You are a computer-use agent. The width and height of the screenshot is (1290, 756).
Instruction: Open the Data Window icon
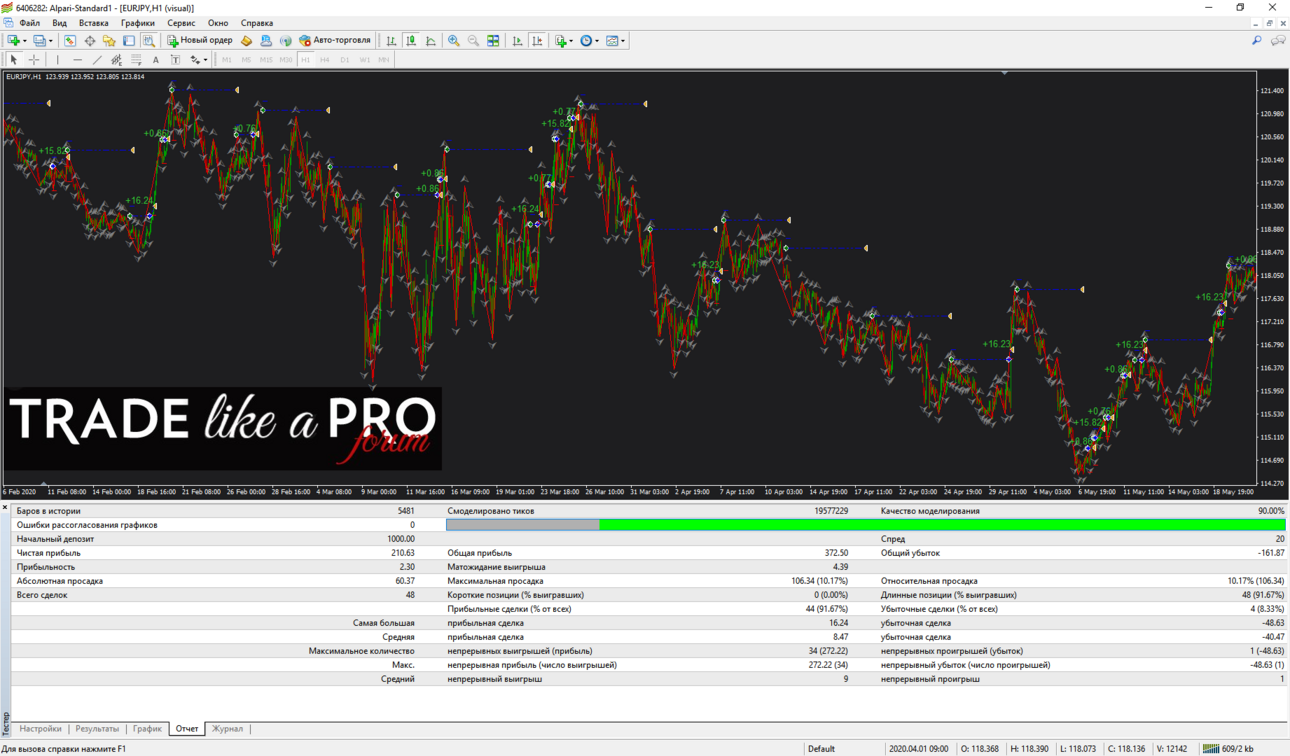90,41
